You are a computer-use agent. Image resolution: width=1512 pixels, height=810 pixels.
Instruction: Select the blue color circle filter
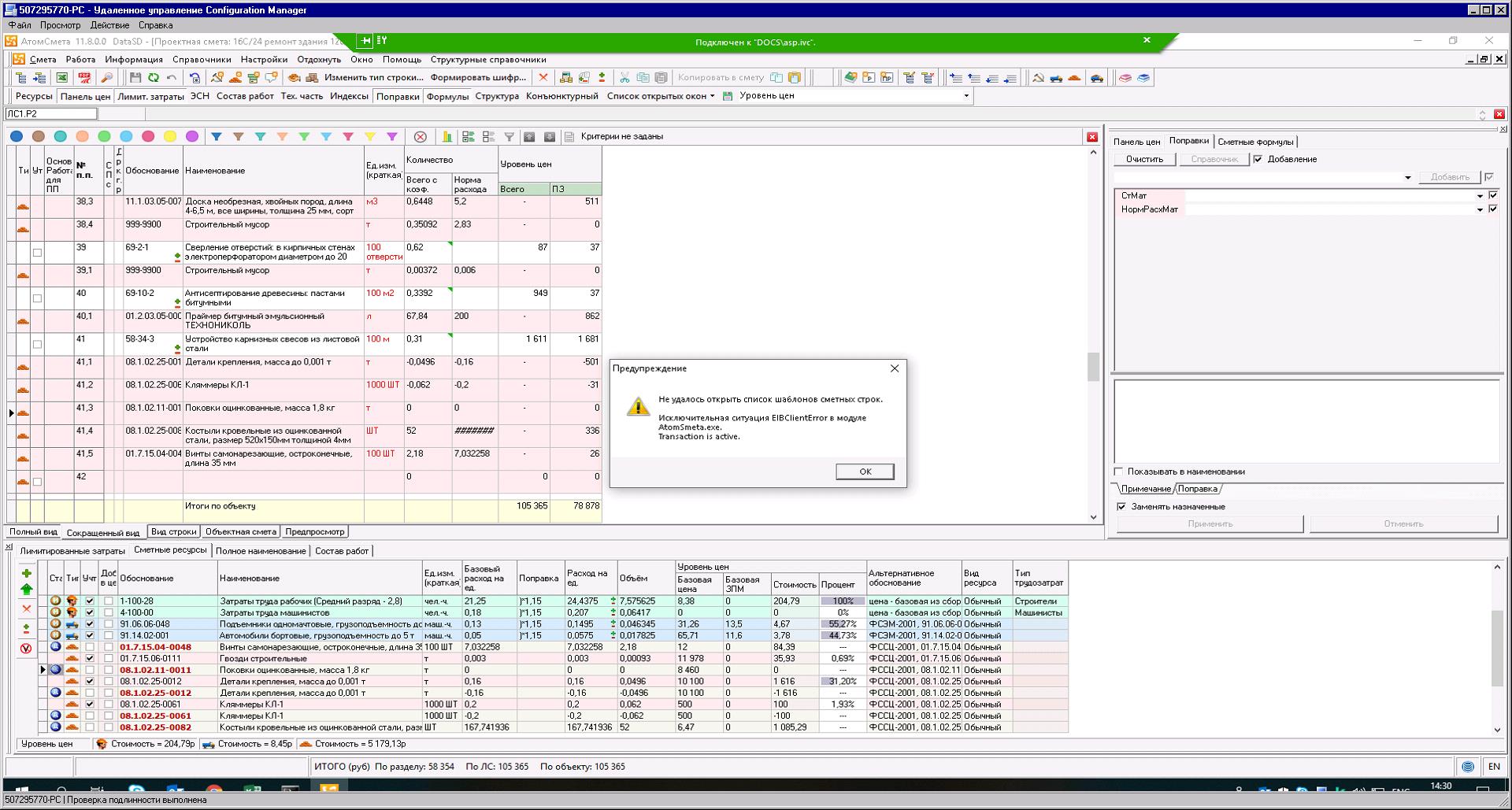pos(17,136)
